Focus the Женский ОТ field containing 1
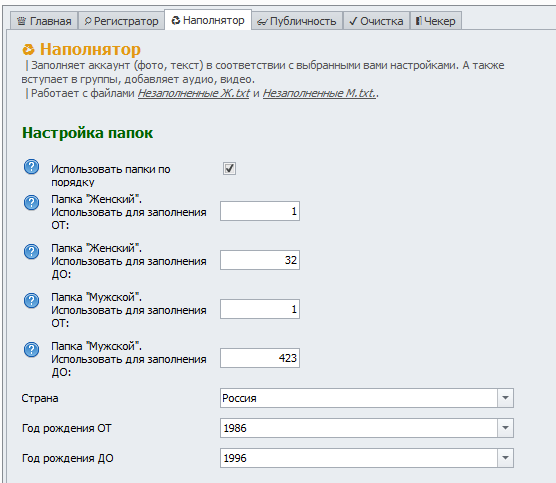 (x=260, y=211)
